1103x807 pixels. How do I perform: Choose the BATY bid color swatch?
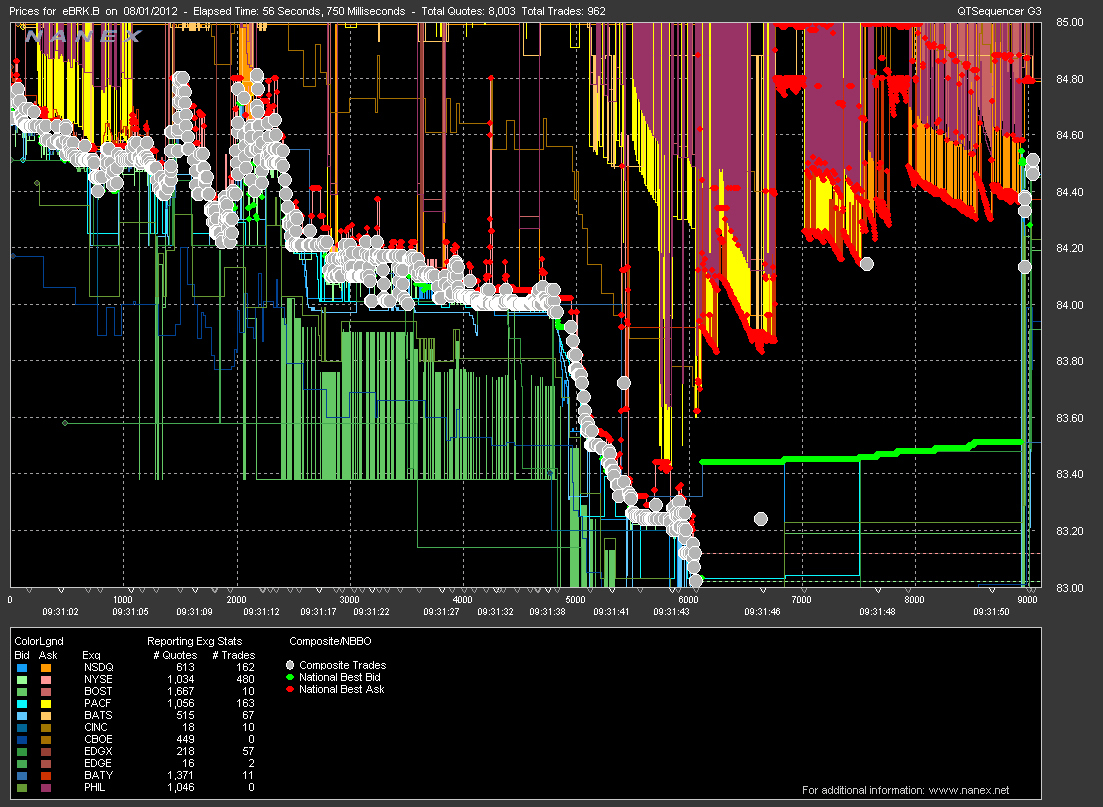click(22, 775)
